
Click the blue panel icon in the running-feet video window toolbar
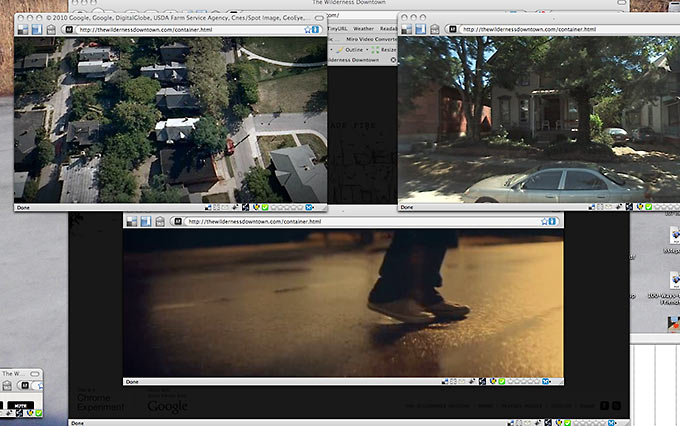pos(146,221)
